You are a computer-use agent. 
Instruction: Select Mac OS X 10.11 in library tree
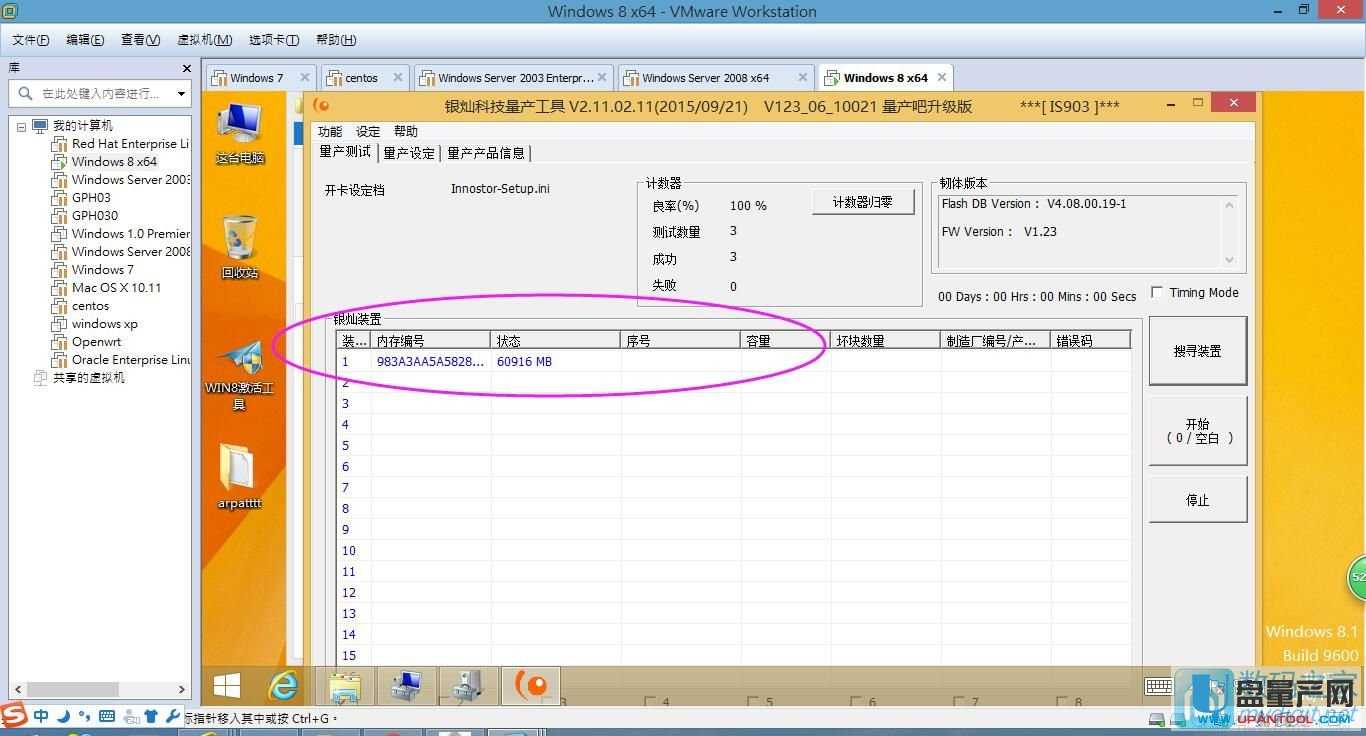click(116, 288)
